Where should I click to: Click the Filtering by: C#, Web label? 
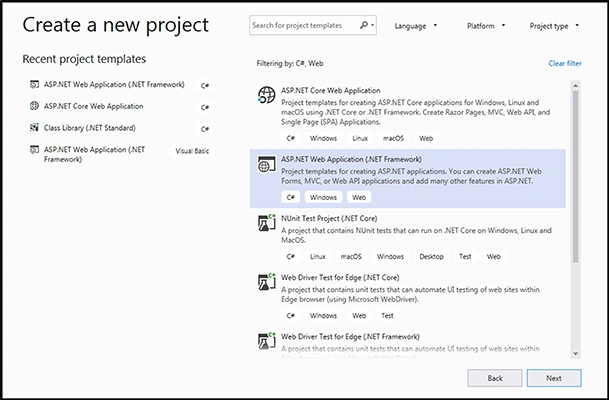coord(290,63)
